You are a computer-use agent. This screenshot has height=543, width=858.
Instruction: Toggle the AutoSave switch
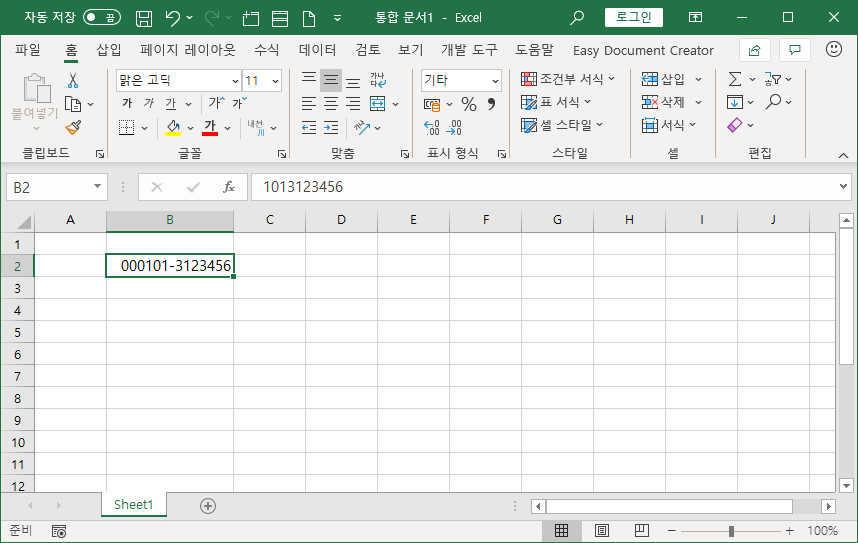(x=102, y=18)
